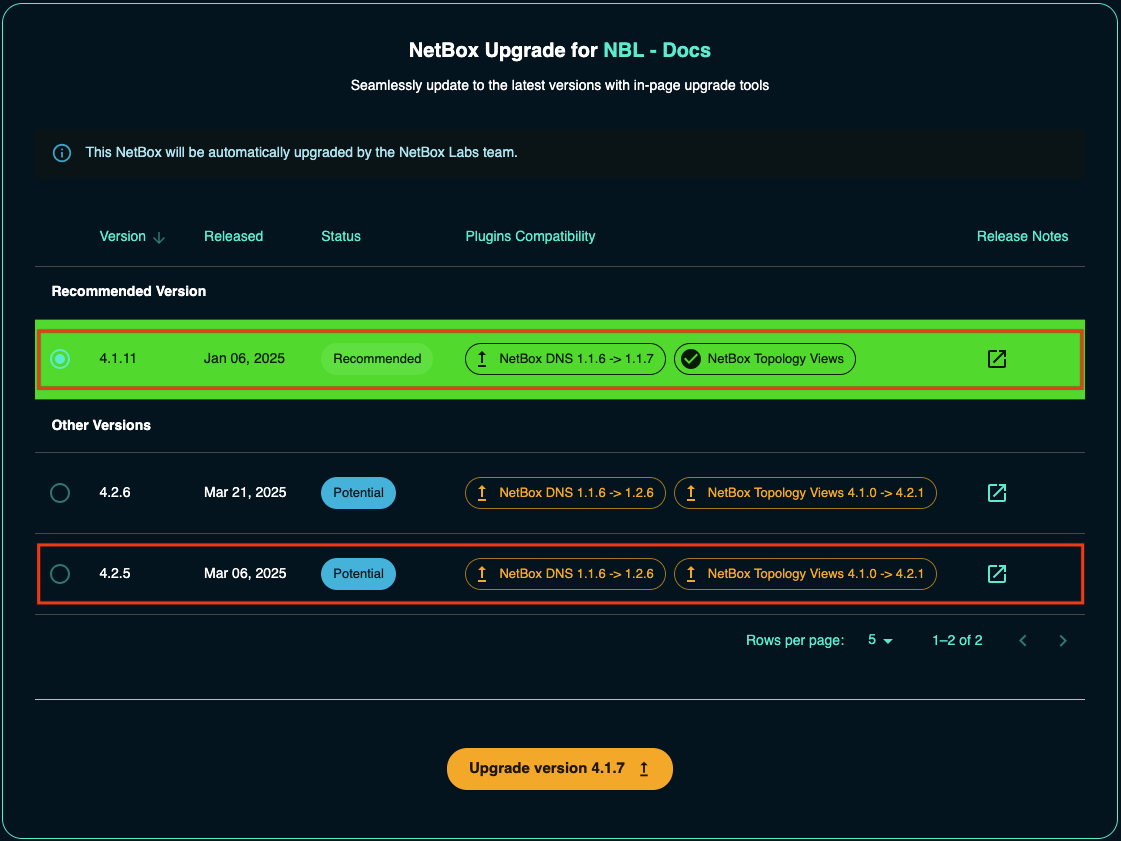Select the version 4.2.6 radio button
Image resolution: width=1121 pixels, height=841 pixels.
click(x=60, y=493)
